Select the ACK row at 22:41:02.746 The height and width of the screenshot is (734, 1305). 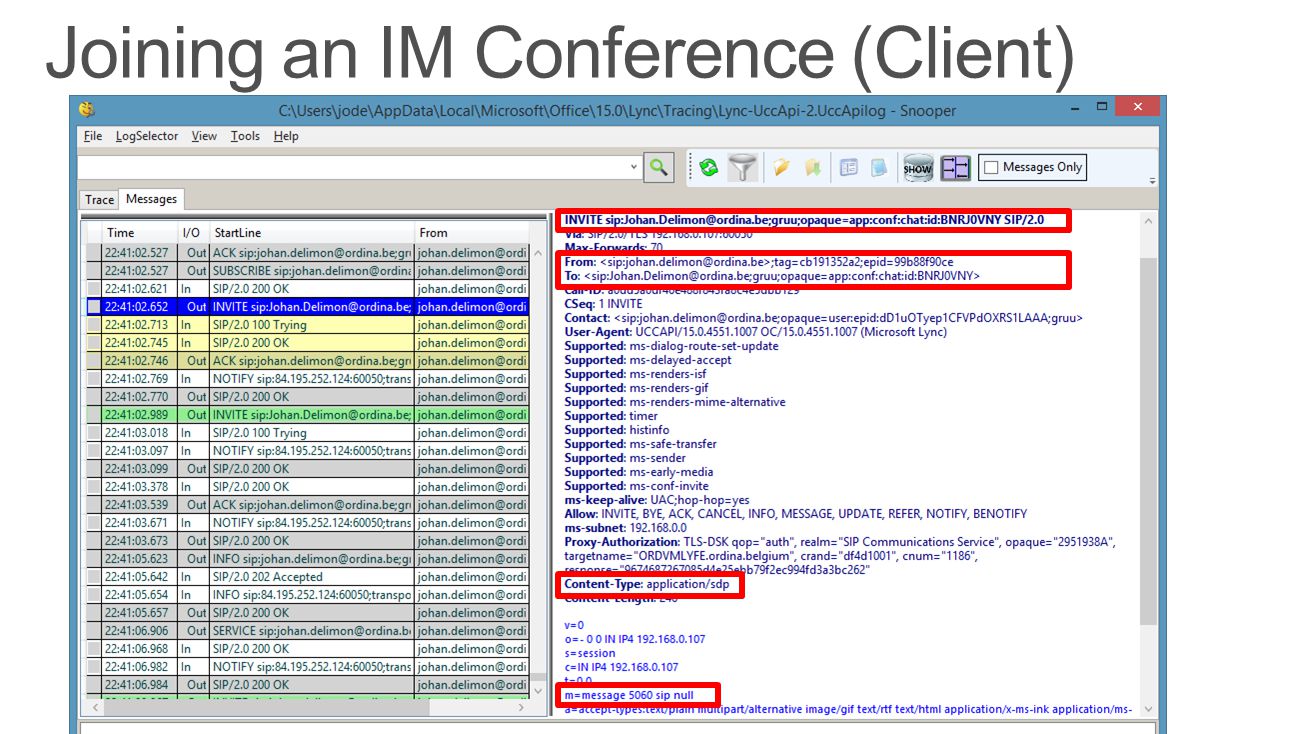click(307, 361)
